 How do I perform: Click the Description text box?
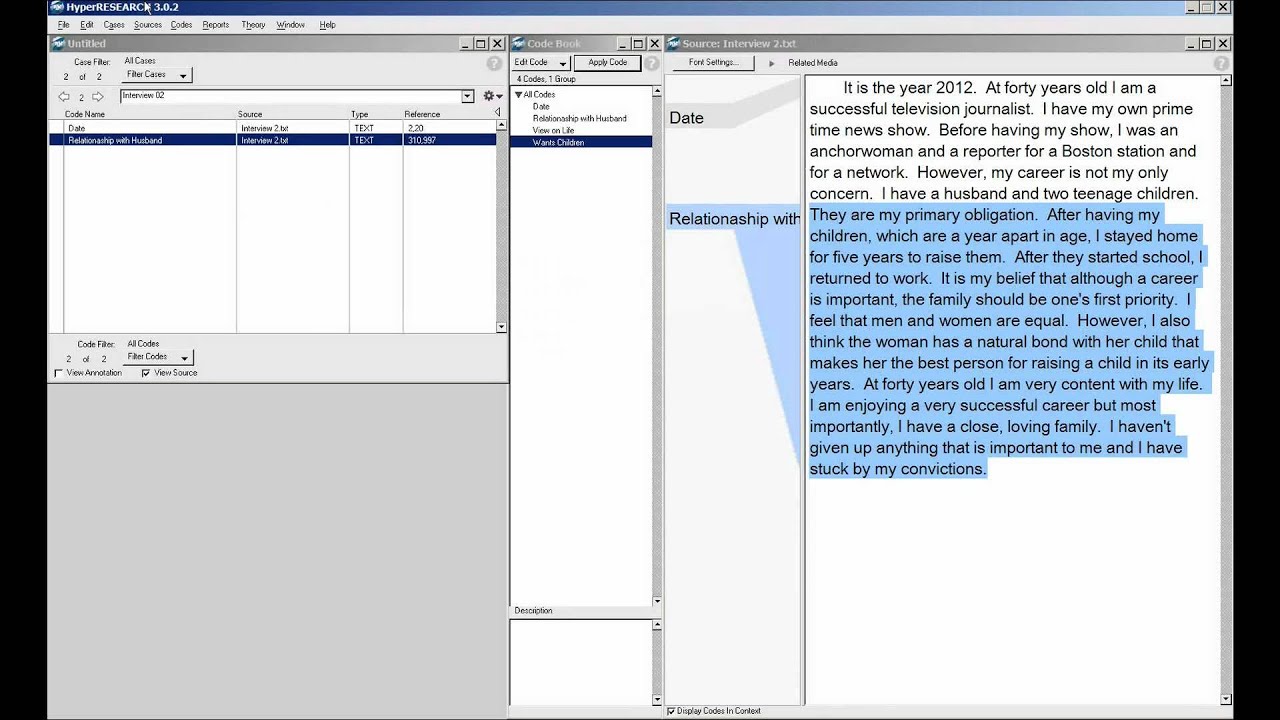click(x=580, y=662)
